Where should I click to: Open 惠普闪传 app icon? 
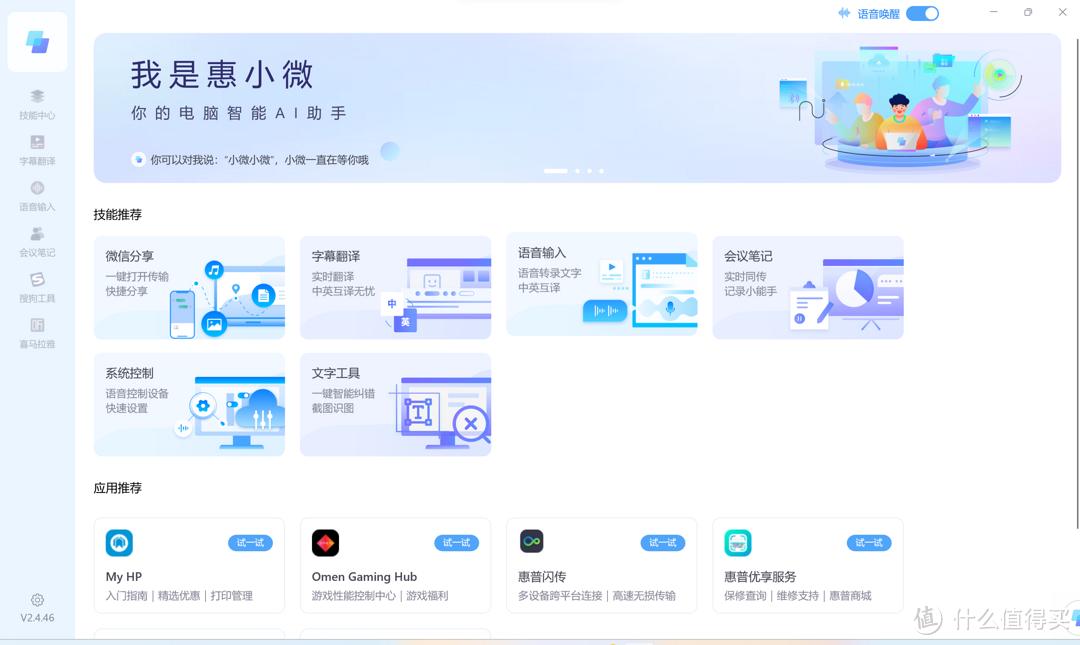(531, 542)
